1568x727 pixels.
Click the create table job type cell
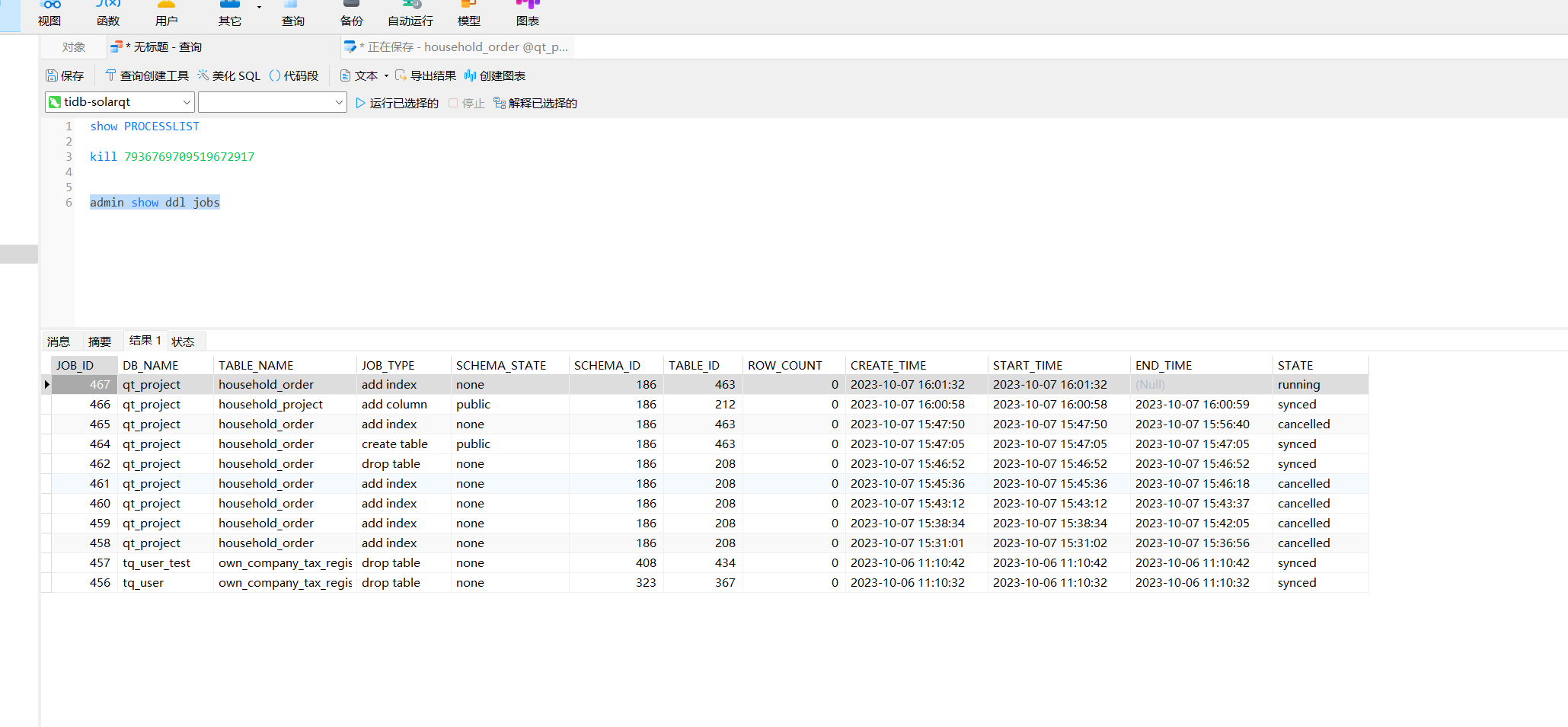click(404, 444)
